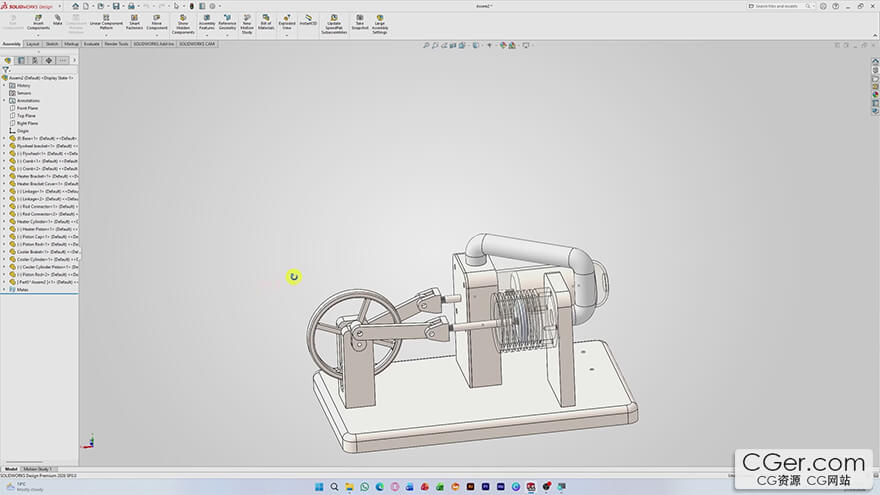Toggle Instant3D mode

tap(309, 20)
